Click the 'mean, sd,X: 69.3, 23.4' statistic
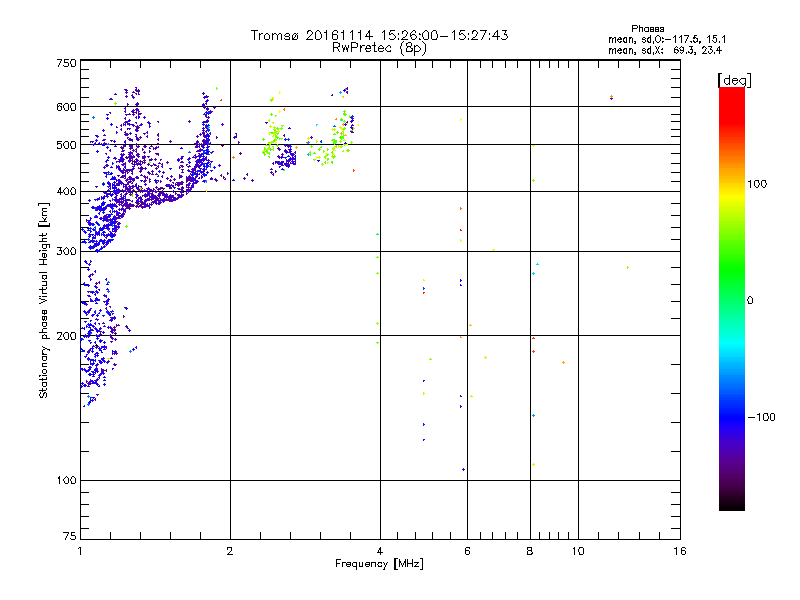This screenshot has height=600, width=800. pos(664,50)
